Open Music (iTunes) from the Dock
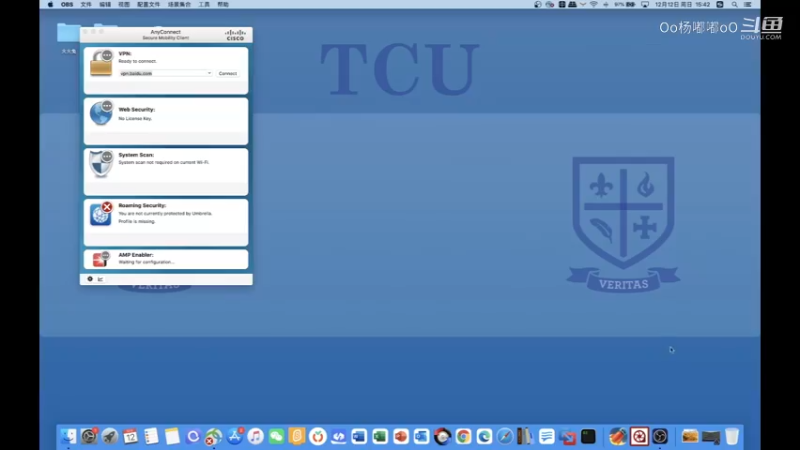The height and width of the screenshot is (450, 800). [255, 436]
